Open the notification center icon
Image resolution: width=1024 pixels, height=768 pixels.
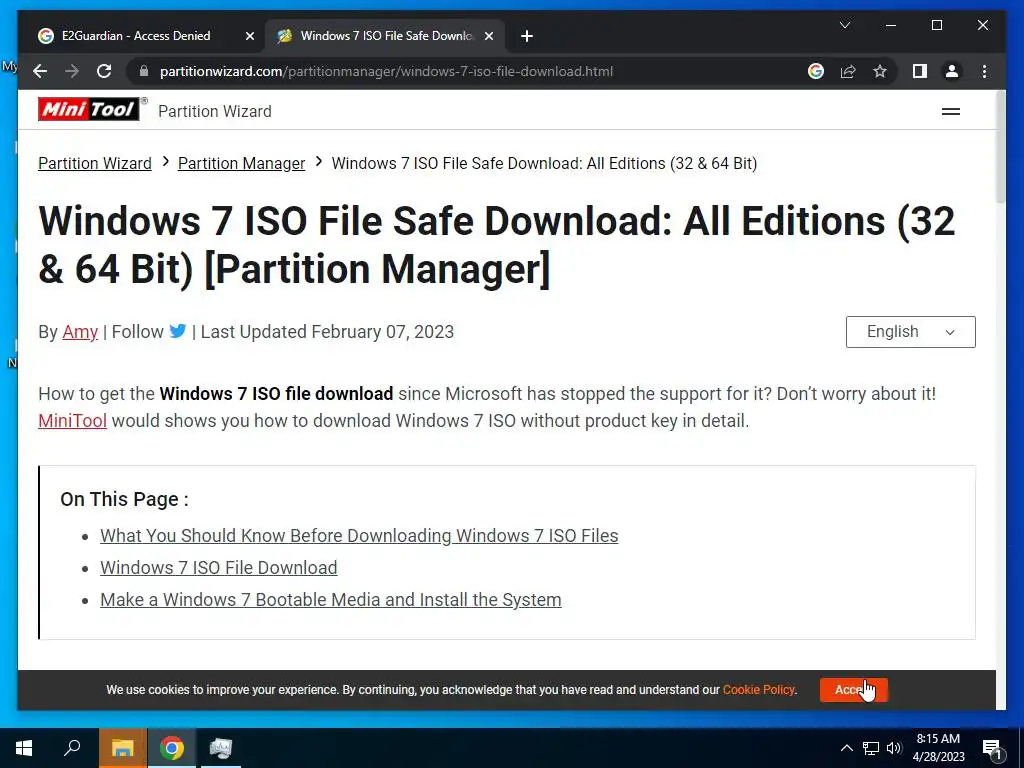tap(992, 748)
